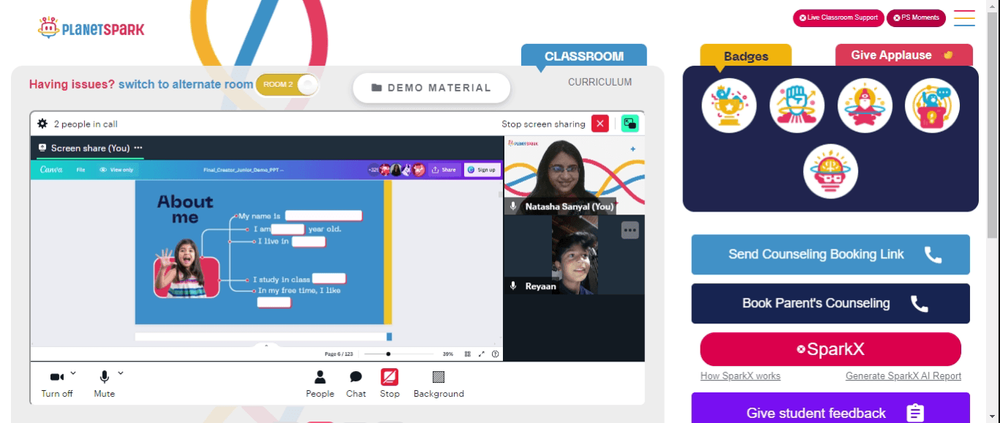Award the podium speaker badge
Image resolution: width=1000 pixels, height=423 pixels.
coord(932,105)
